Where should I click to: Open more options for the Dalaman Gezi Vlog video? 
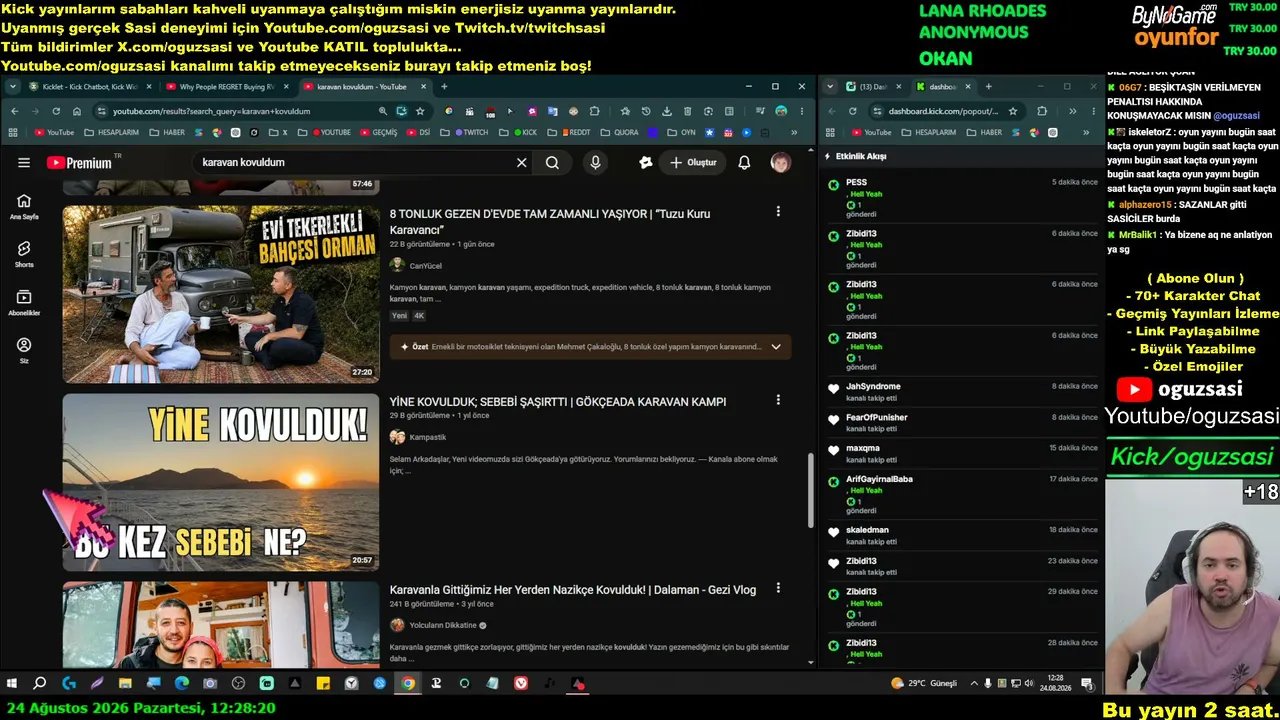[x=778, y=588]
